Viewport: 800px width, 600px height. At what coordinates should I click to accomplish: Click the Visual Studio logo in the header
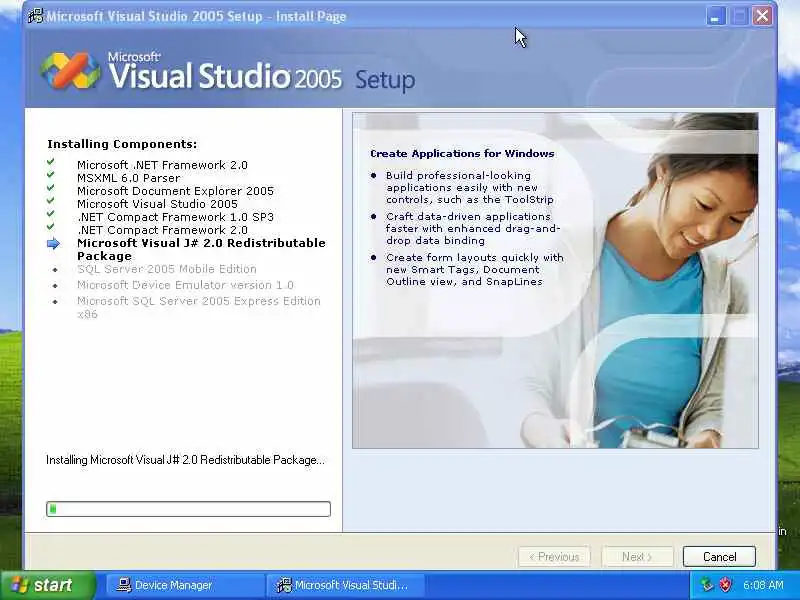tap(71, 70)
